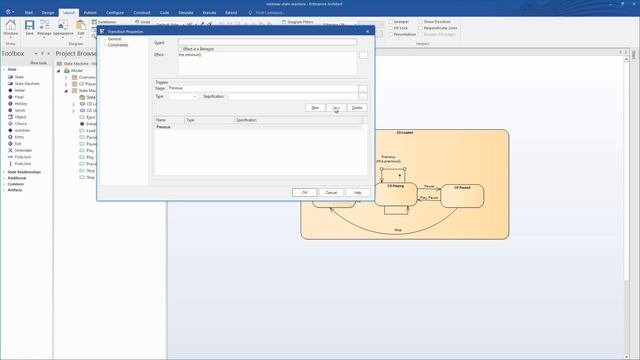Click the diagram vertical scrollbar down arrow
This screenshot has height=360, width=640.
[x=627, y=357]
